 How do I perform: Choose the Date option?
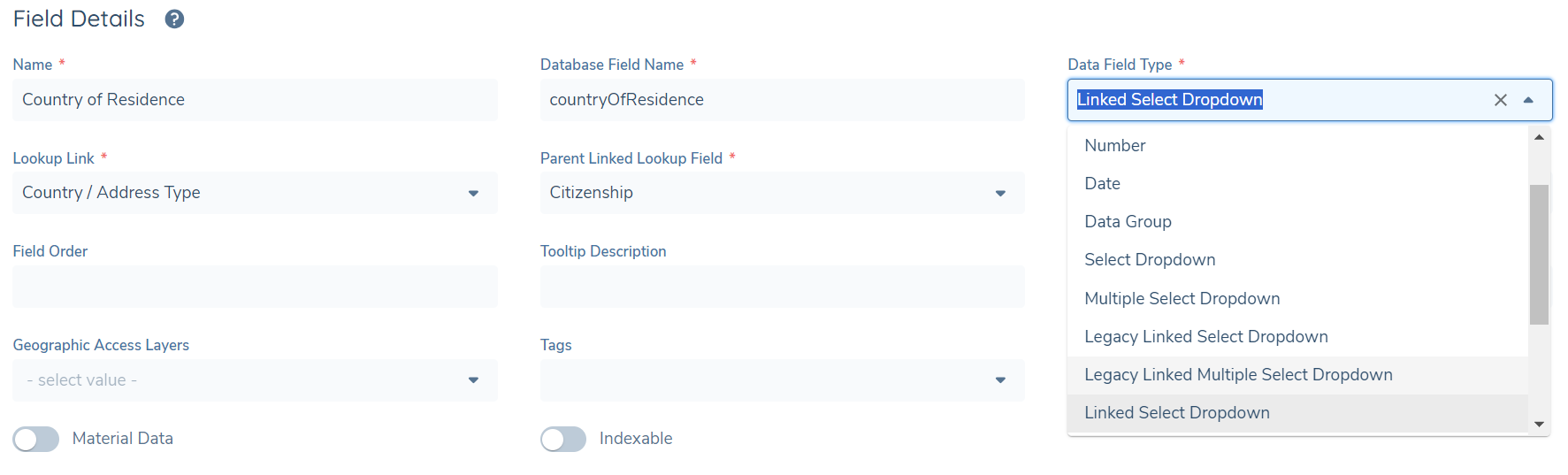coord(1102,184)
